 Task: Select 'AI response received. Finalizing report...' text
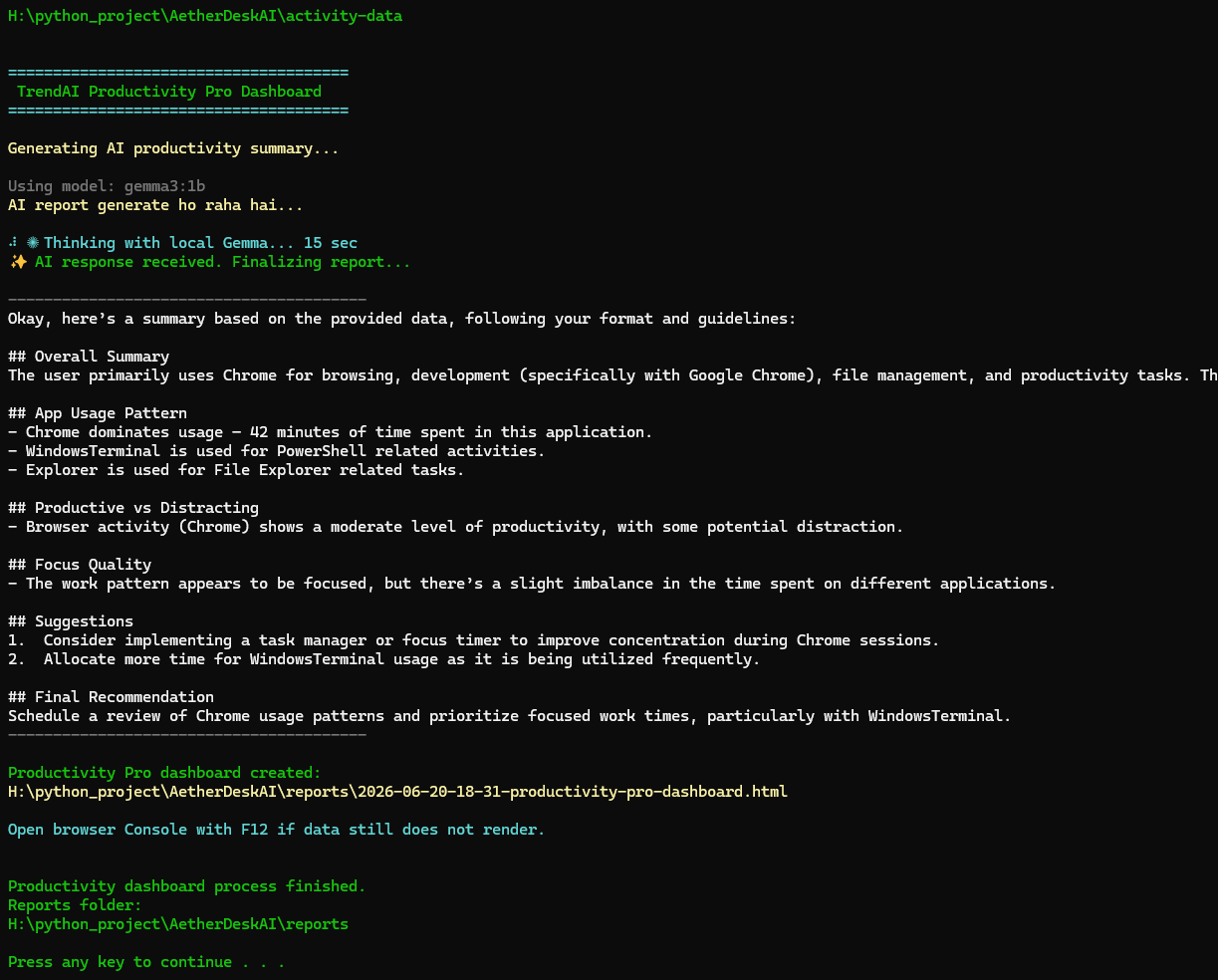click(222, 262)
